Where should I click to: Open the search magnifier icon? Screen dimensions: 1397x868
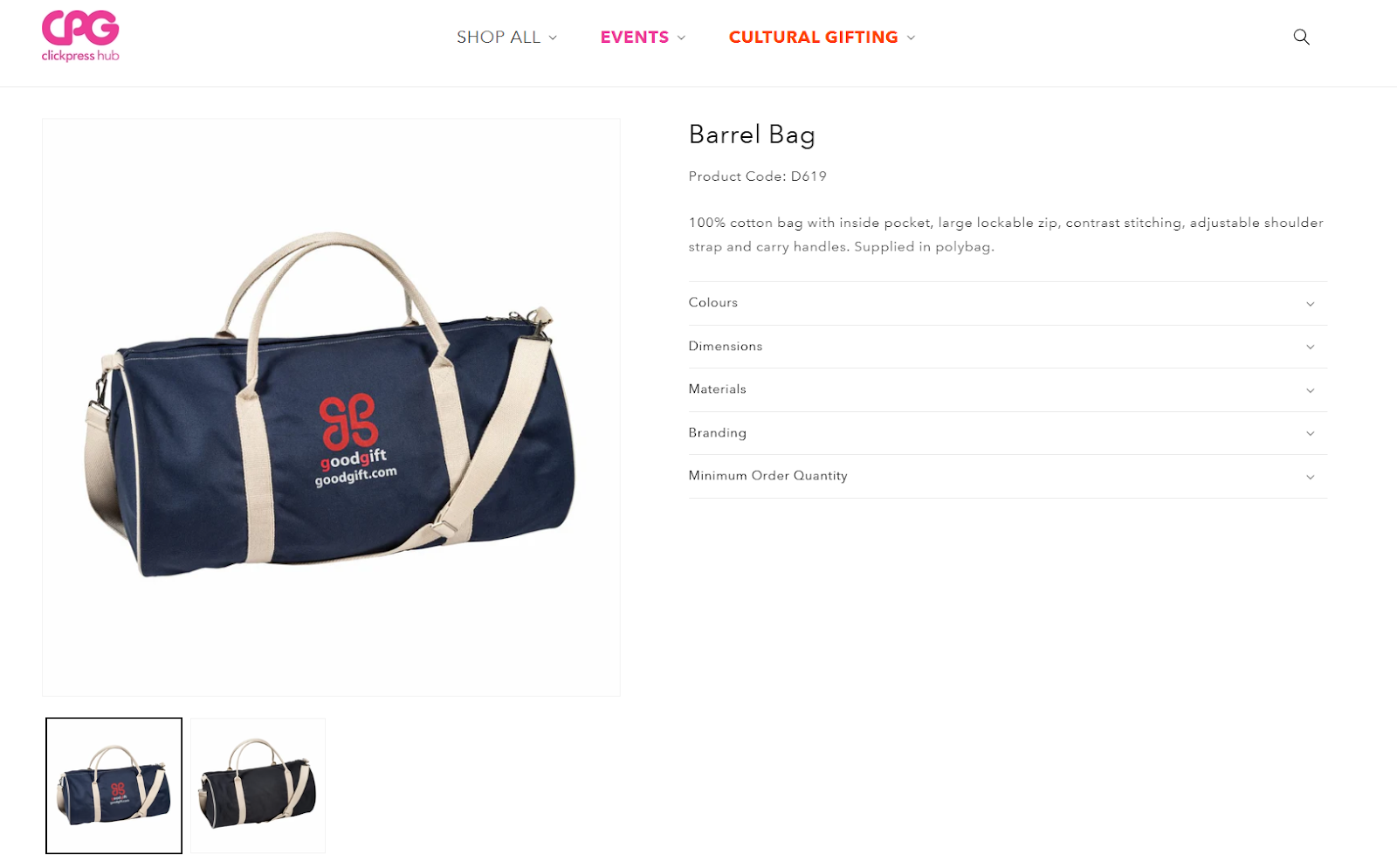[1301, 37]
